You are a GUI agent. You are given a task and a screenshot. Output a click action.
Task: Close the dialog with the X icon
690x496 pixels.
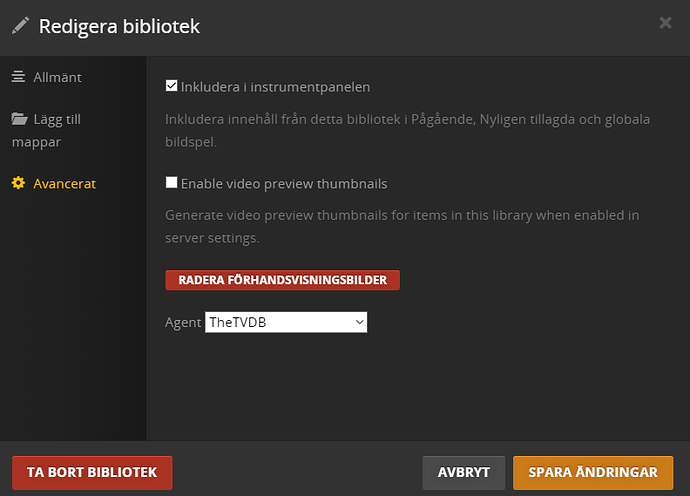(665, 22)
